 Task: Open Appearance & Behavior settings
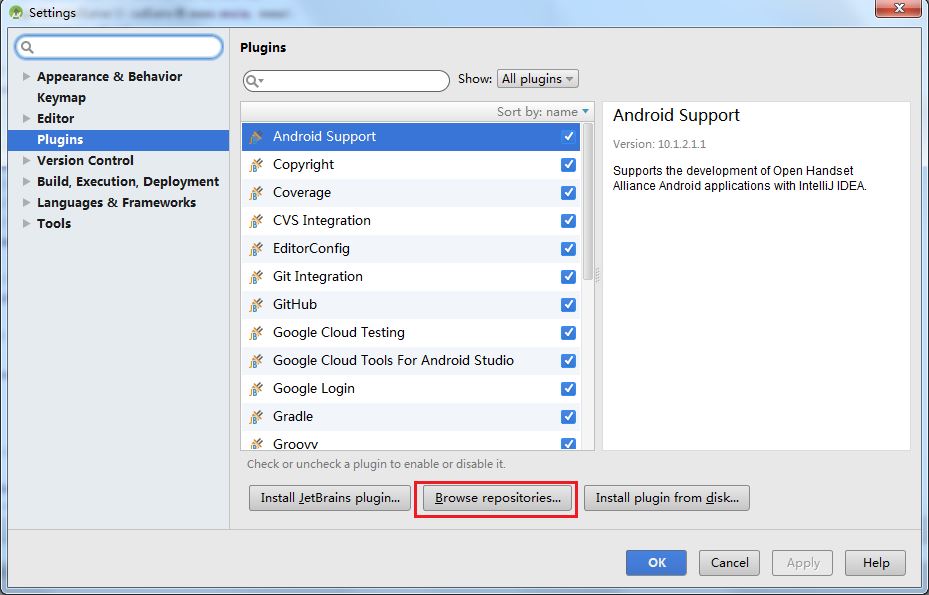(109, 76)
